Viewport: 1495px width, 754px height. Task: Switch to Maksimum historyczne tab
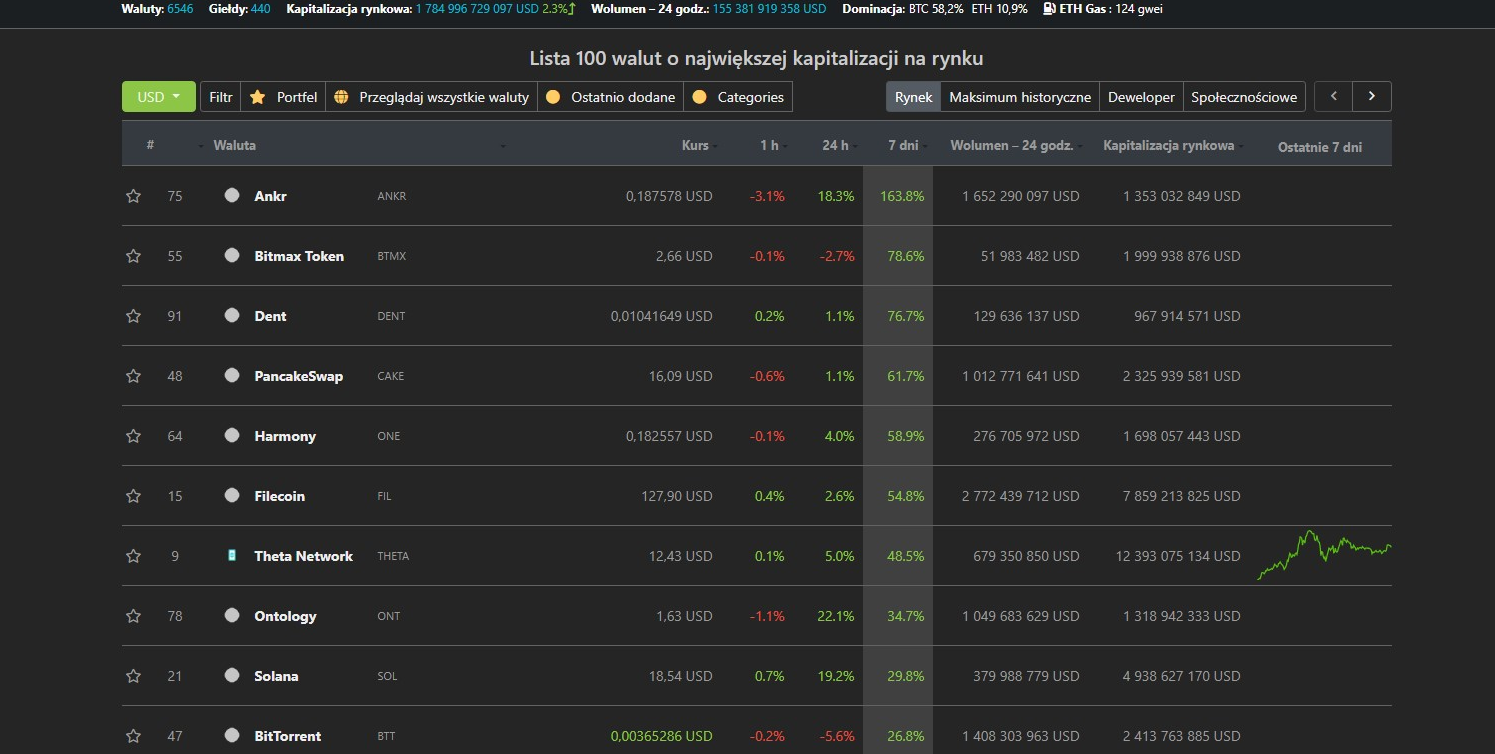pyautogui.click(x=1020, y=97)
